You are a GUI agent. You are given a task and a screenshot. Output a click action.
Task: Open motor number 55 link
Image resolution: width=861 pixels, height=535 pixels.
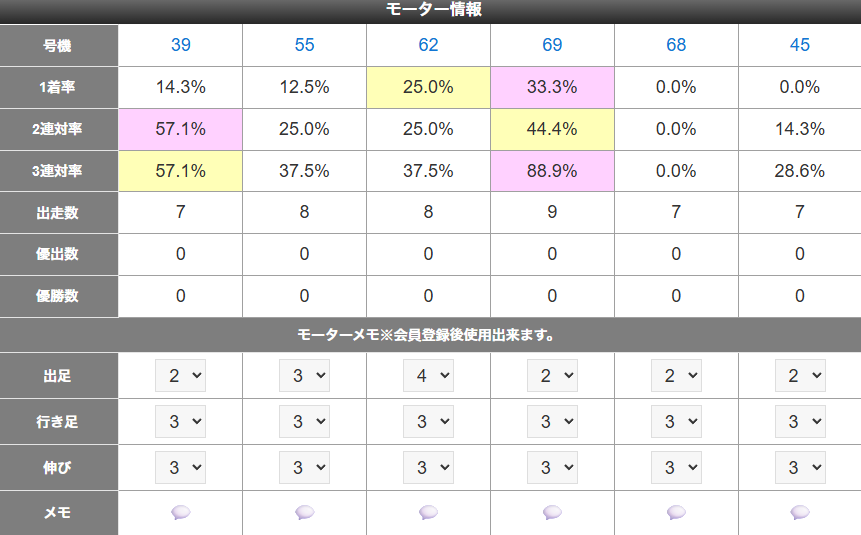tap(305, 44)
